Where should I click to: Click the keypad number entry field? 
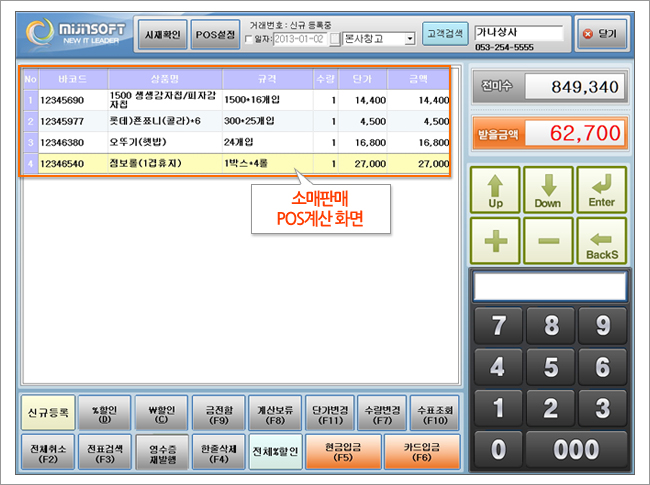click(550, 286)
